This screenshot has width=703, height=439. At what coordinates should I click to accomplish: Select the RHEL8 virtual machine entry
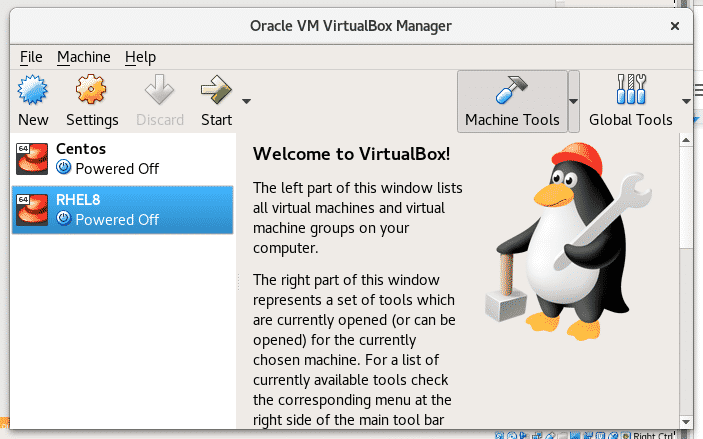[122, 210]
